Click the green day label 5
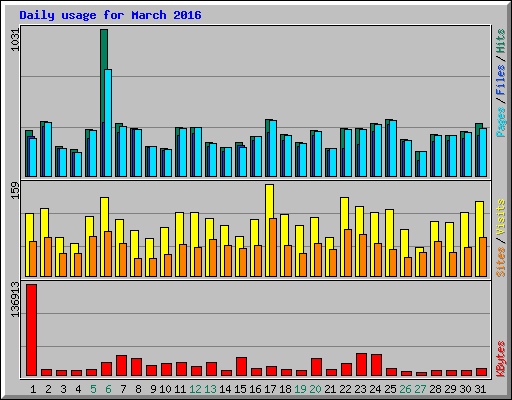This screenshot has width=512, height=400. pos(93,389)
